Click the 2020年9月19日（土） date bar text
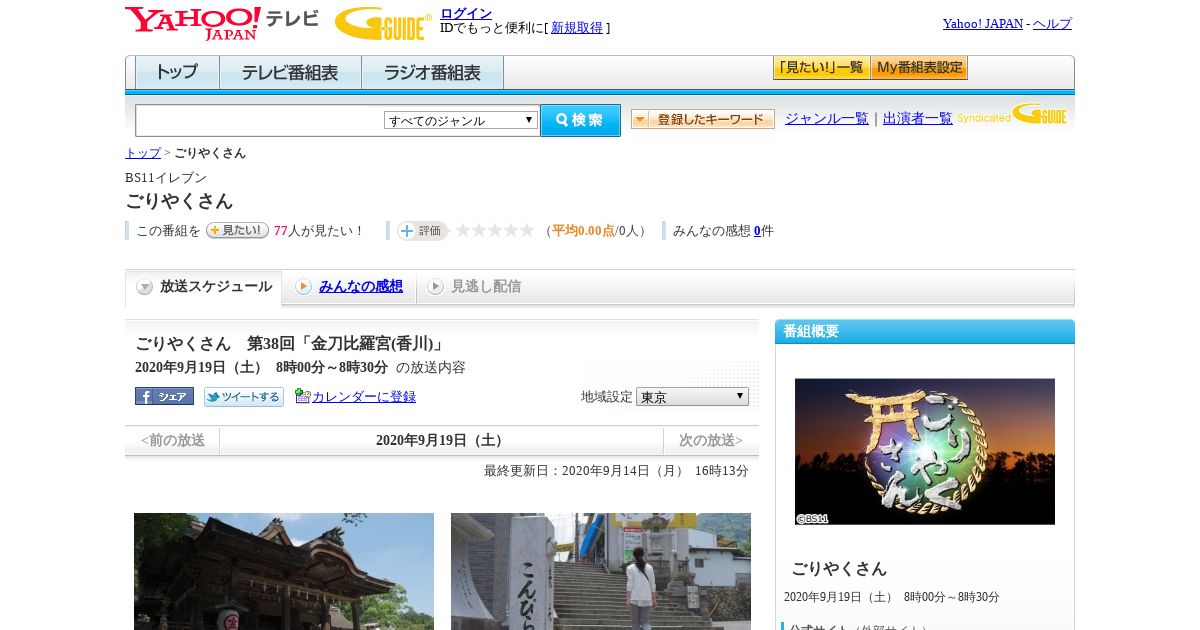 [x=441, y=440]
